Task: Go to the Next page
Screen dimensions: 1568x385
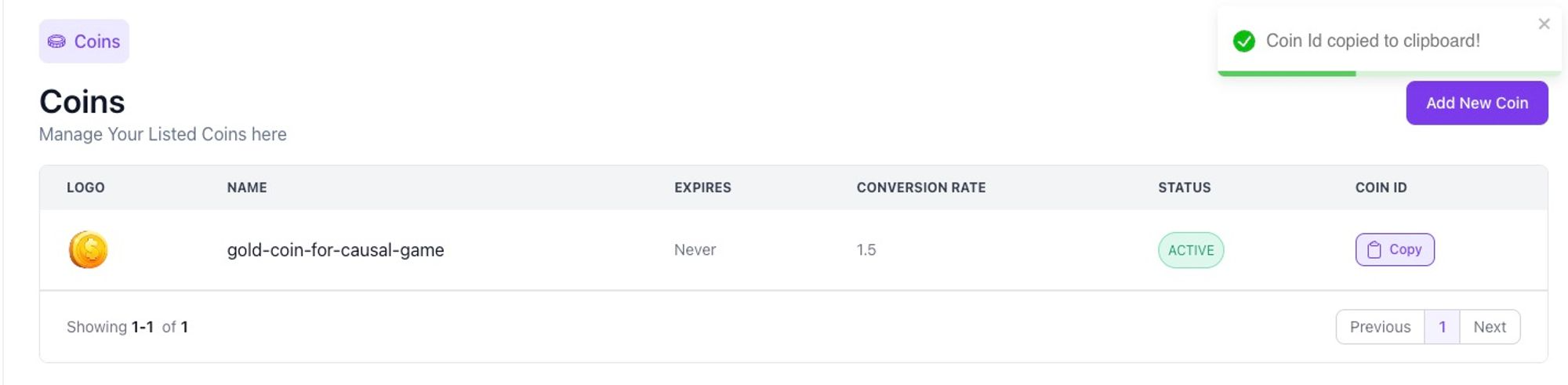Action: 1489,327
